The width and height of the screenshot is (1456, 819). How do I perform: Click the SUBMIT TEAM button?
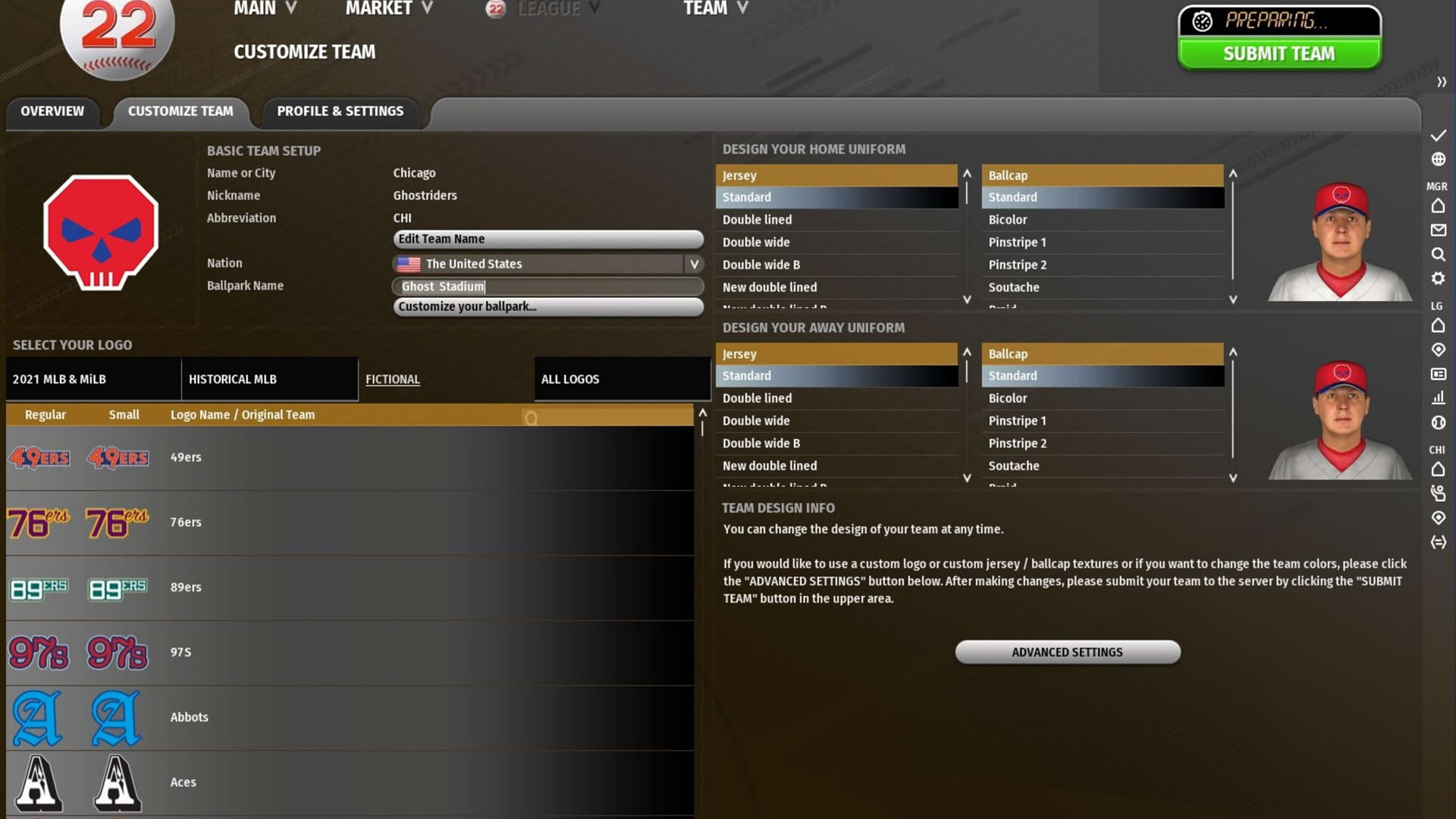(x=1279, y=54)
